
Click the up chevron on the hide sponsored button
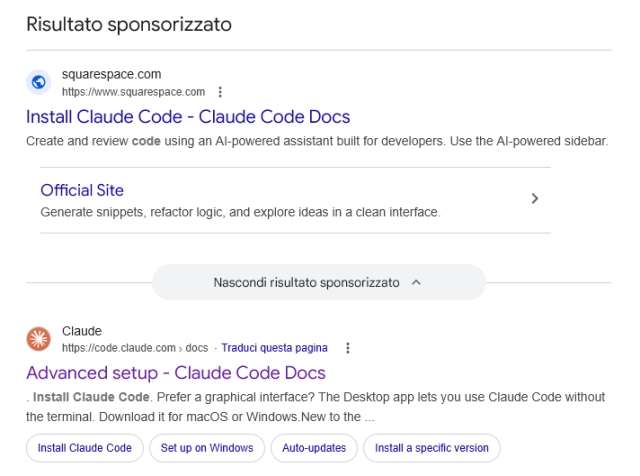tap(417, 283)
